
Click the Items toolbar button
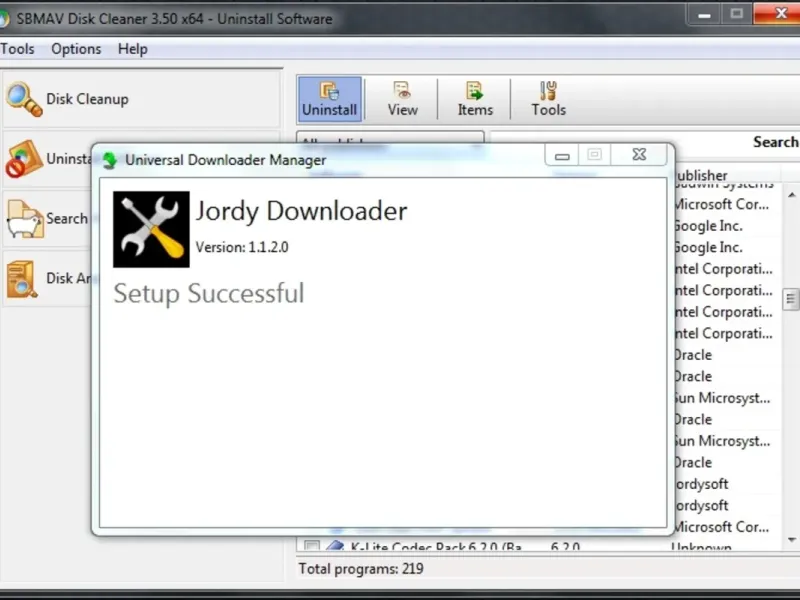coord(475,99)
